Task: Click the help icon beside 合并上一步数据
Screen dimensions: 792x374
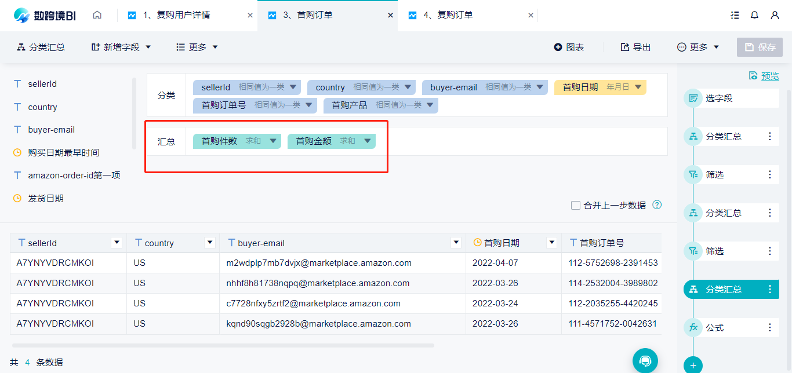Action: point(657,205)
